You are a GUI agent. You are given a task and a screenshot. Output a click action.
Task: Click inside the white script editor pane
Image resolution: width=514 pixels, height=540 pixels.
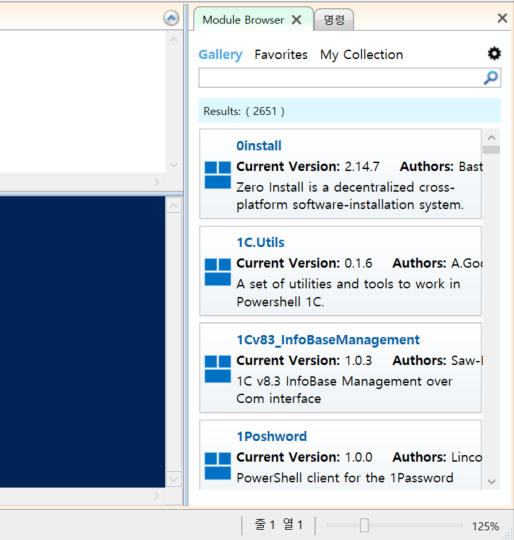point(82,102)
